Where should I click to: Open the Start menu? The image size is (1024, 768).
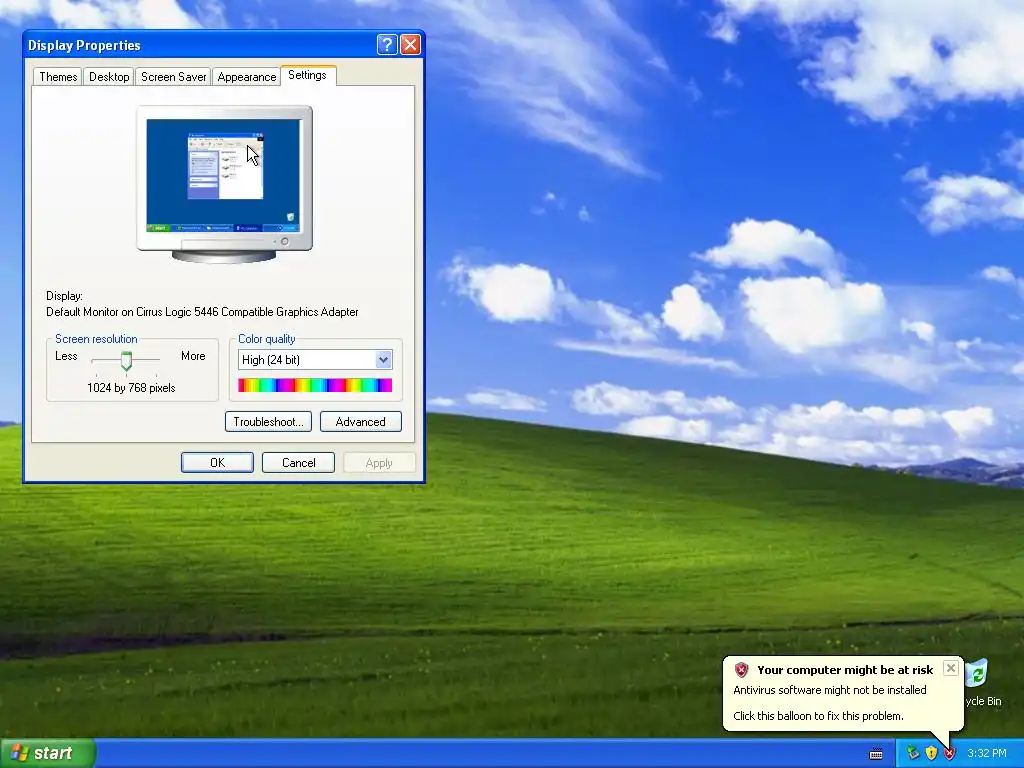coord(48,753)
